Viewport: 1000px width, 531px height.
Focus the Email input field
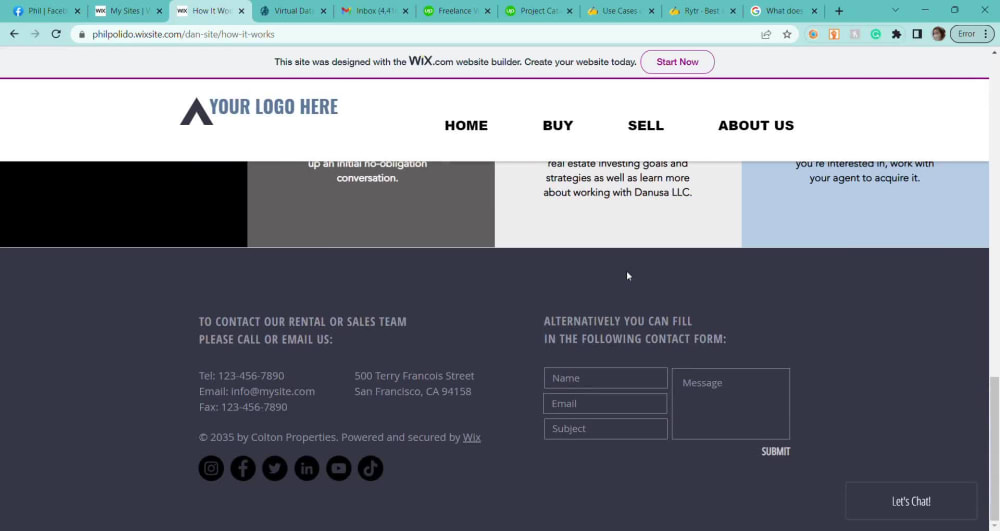tap(605, 404)
